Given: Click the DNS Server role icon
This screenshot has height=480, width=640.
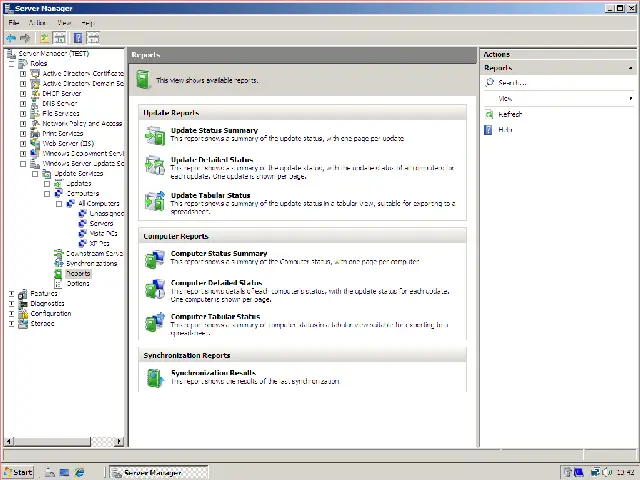Looking at the screenshot, I should click(x=36, y=104).
